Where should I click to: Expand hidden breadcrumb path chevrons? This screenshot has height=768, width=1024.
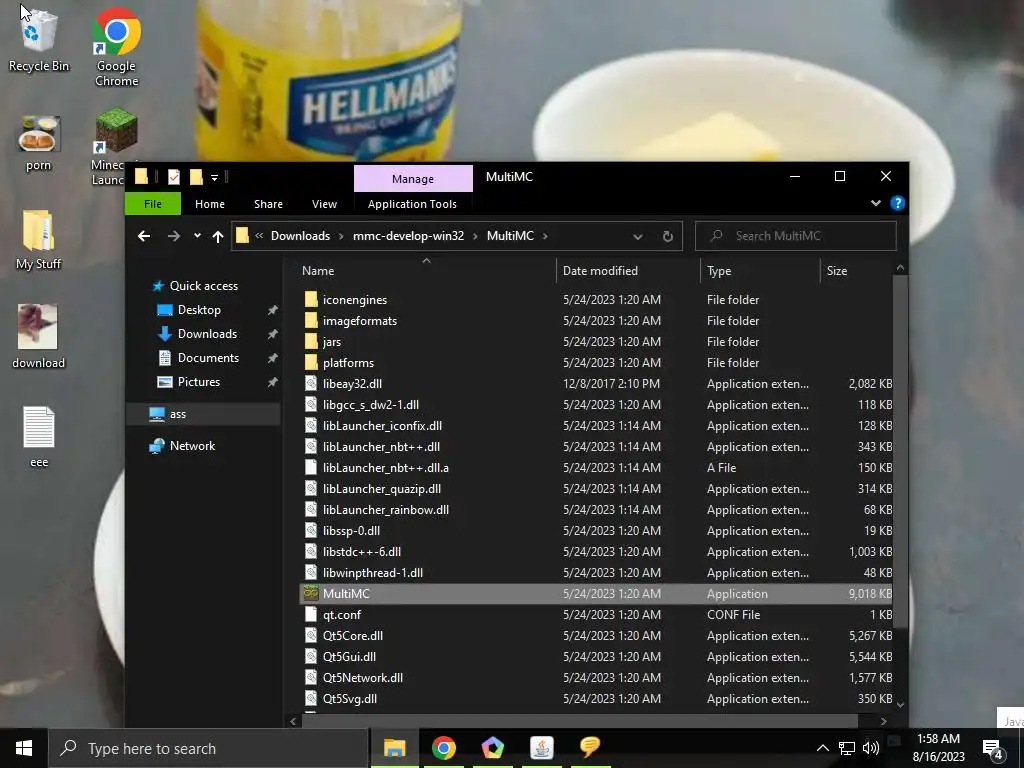point(259,236)
